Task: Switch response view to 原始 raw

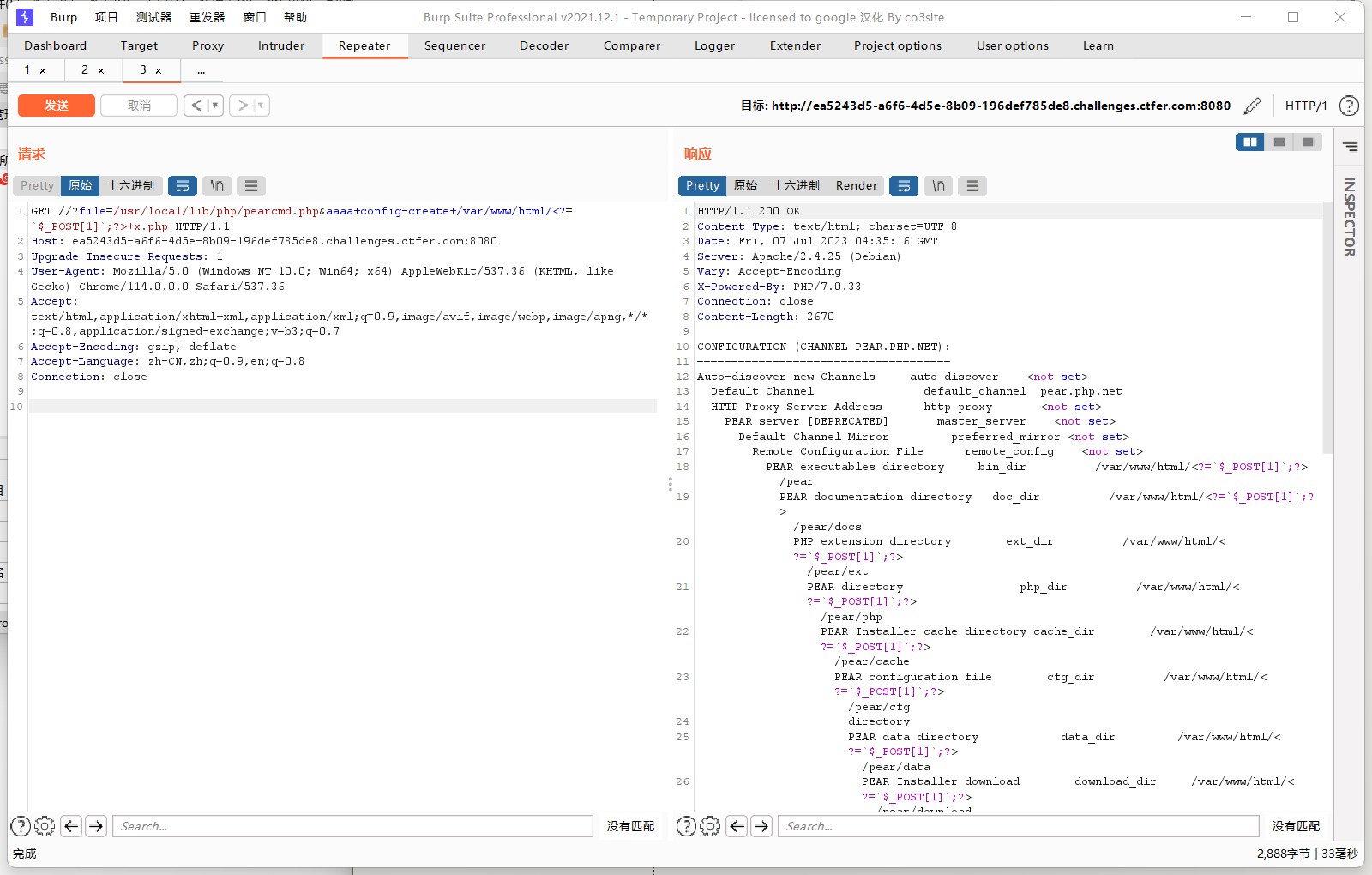Action: (x=746, y=186)
